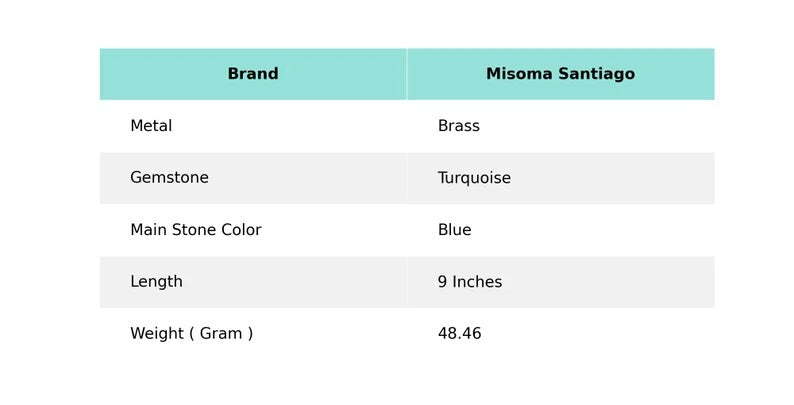Image resolution: width=794 pixels, height=405 pixels.
Task: Select the 9 Inches value
Action: (470, 282)
